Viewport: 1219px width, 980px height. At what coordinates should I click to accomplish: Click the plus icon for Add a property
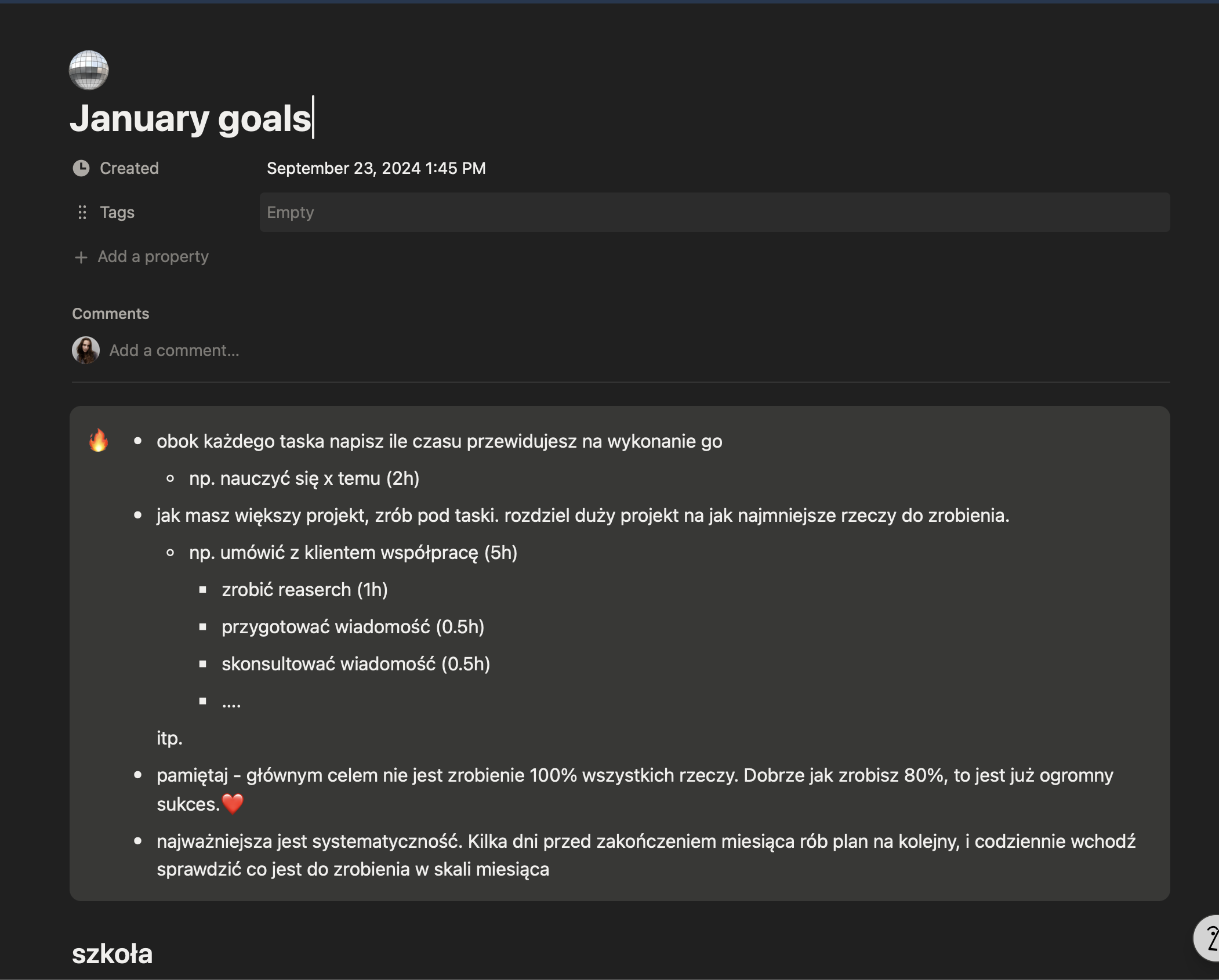pos(81,257)
